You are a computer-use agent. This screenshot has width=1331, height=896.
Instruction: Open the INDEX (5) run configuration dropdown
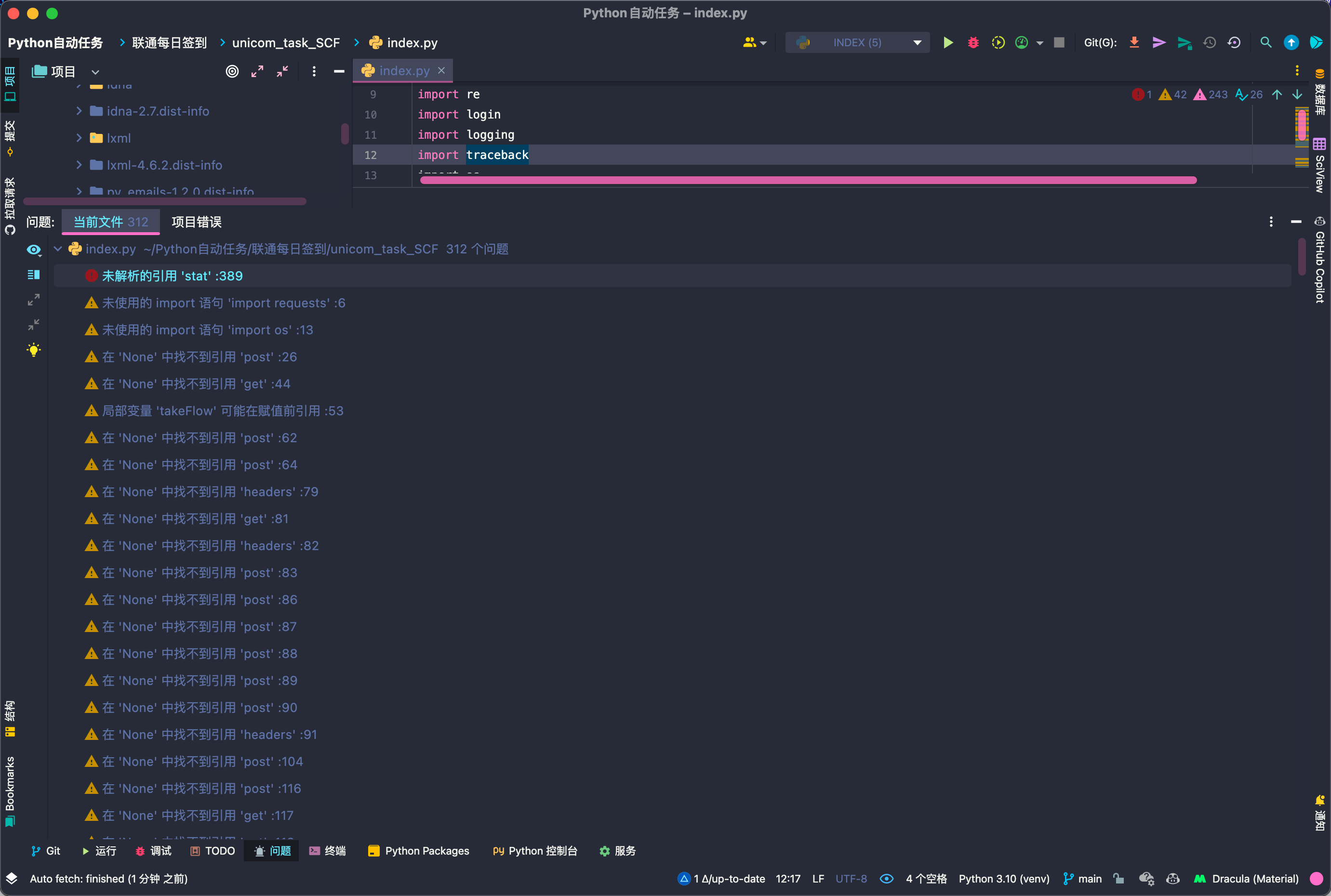(x=857, y=43)
